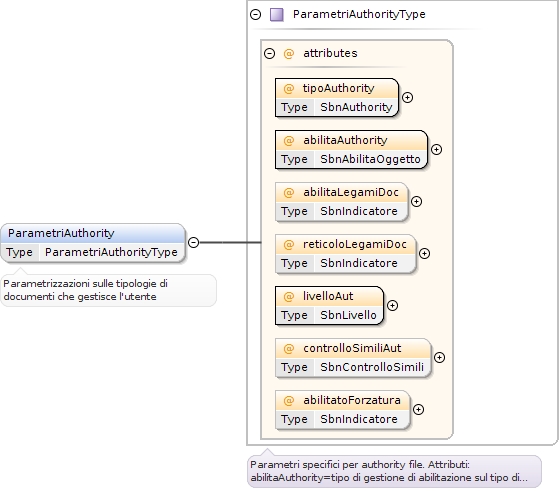Screen dimensions: 560x491
Task: Collapse the ParametriAuthority element node
Action: (x=193, y=242)
